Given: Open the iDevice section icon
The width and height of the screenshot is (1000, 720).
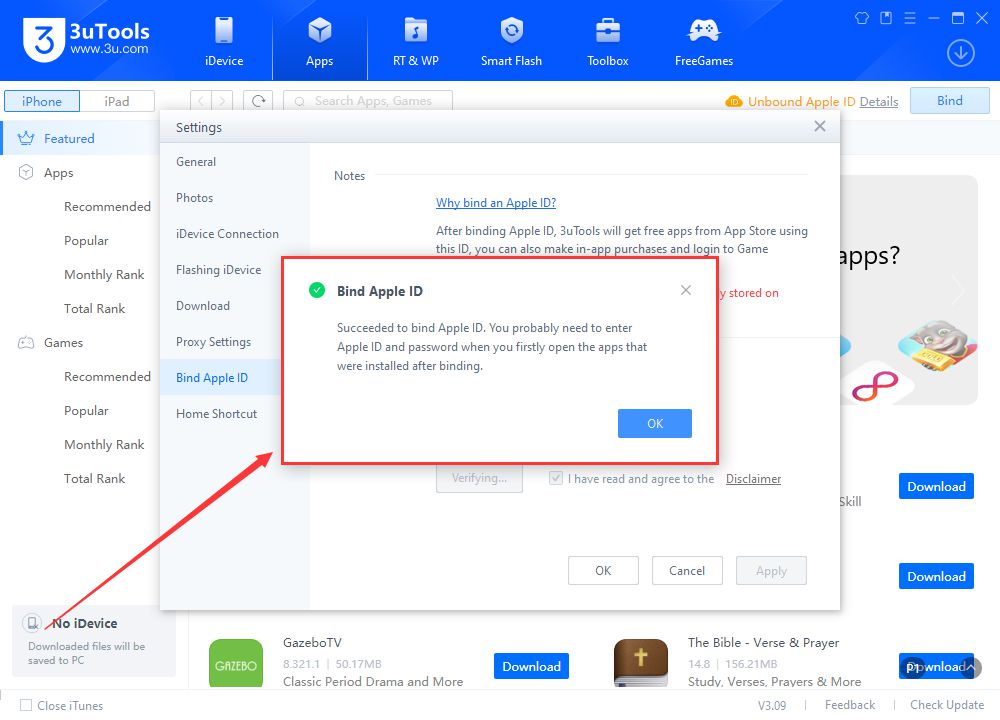Looking at the screenshot, I should coord(224,30).
